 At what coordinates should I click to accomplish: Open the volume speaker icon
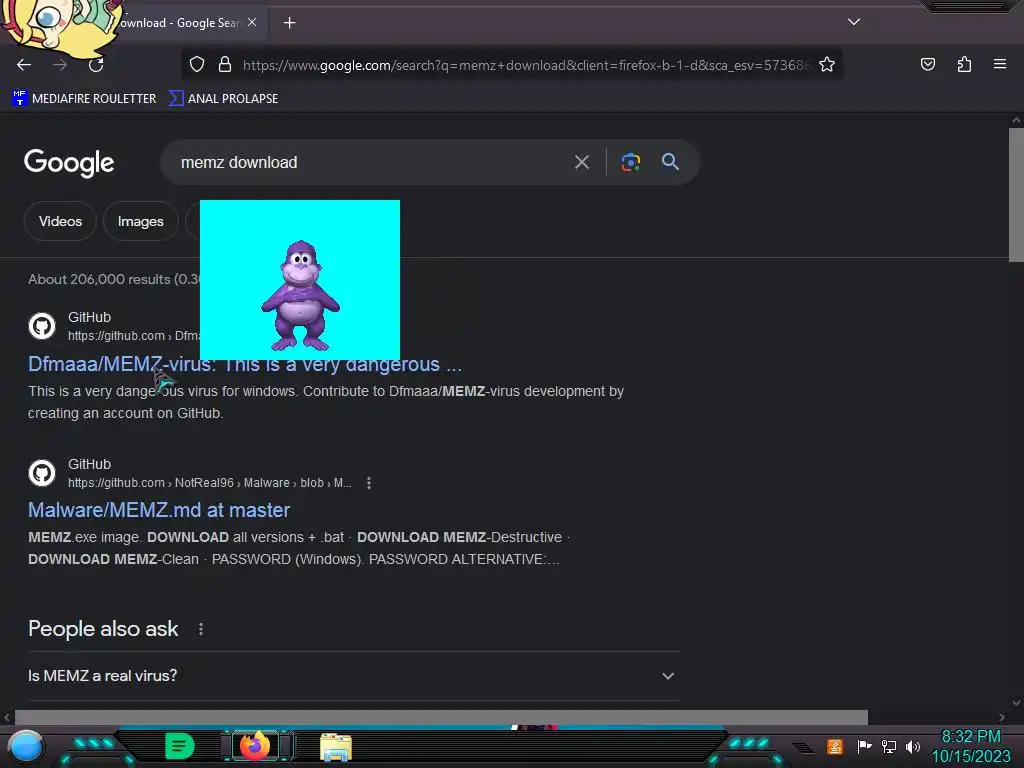tap(913, 746)
